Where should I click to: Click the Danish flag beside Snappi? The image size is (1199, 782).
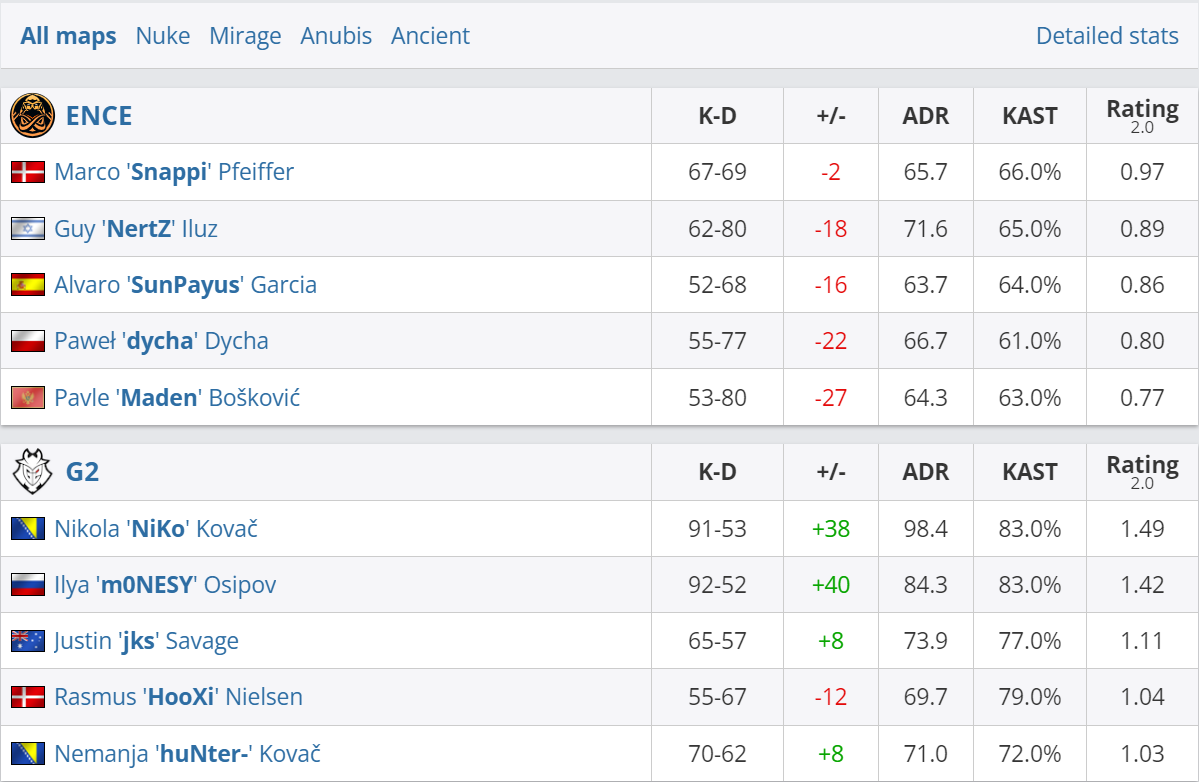[x=27, y=172]
